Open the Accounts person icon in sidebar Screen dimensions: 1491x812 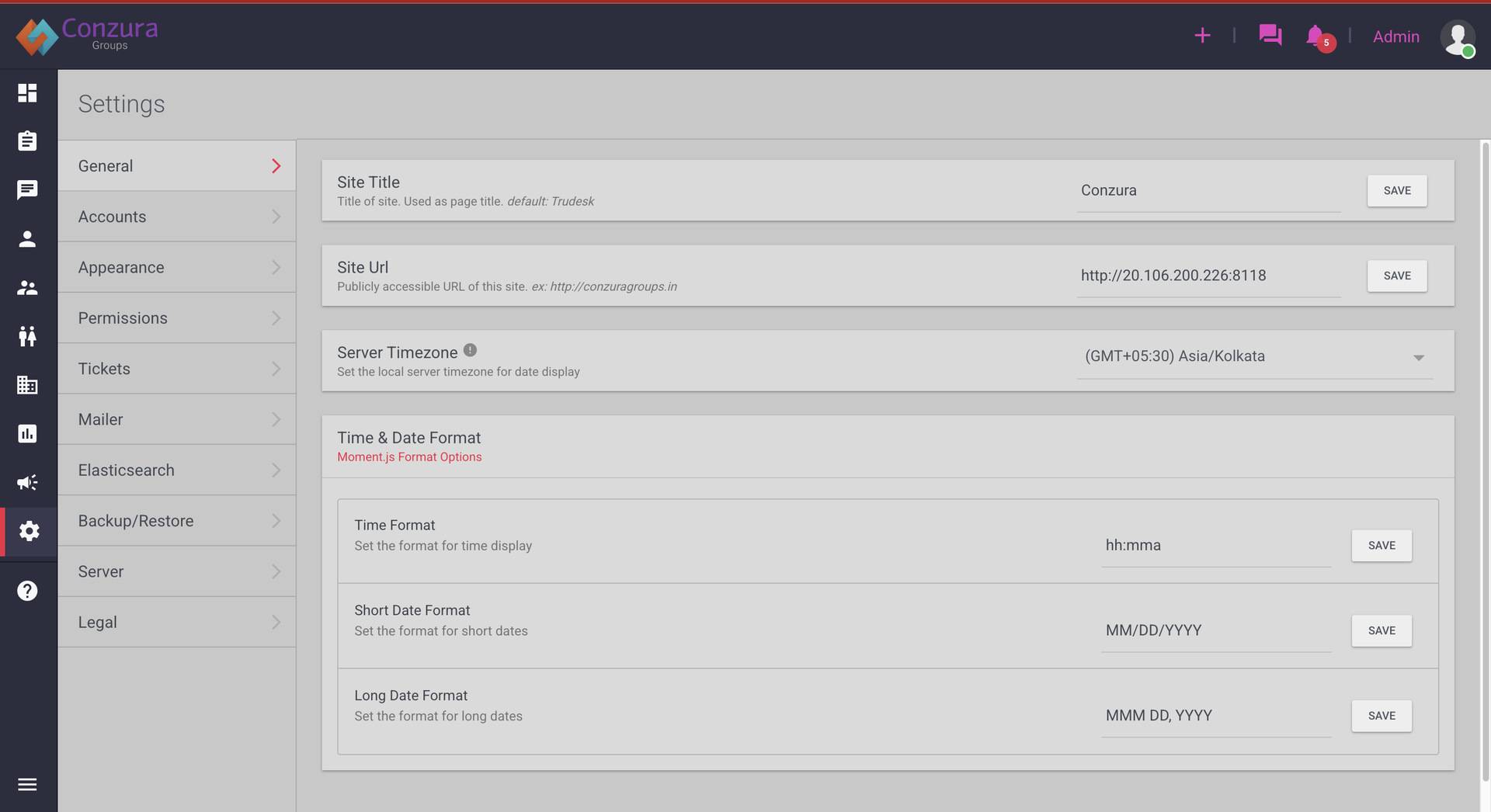click(x=28, y=239)
